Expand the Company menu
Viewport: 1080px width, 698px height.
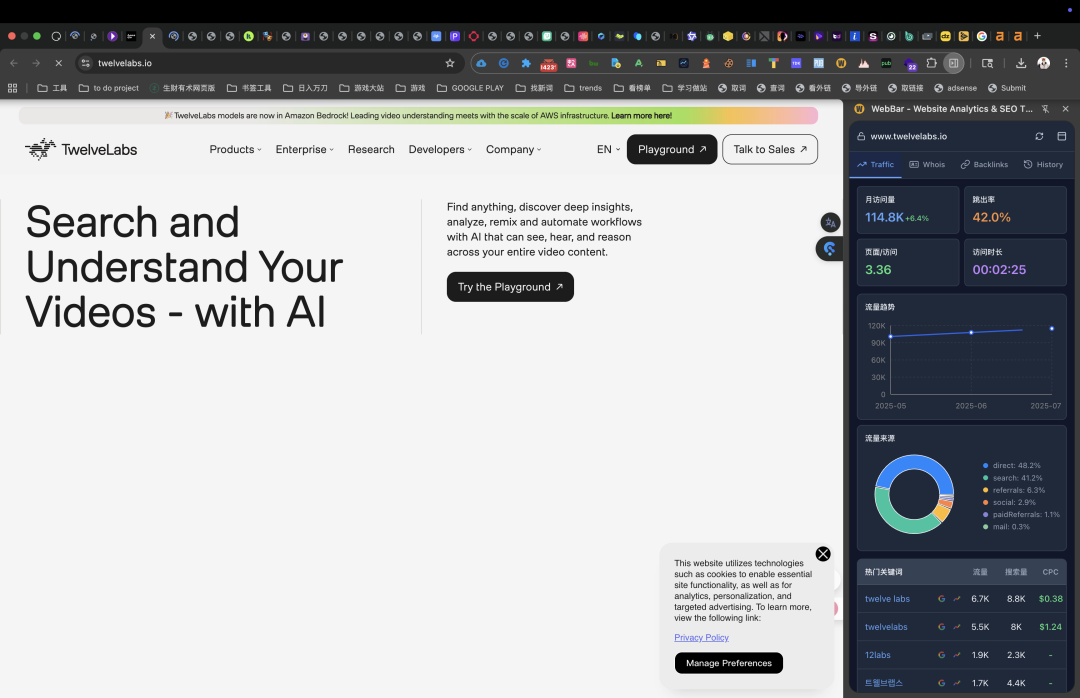point(513,150)
